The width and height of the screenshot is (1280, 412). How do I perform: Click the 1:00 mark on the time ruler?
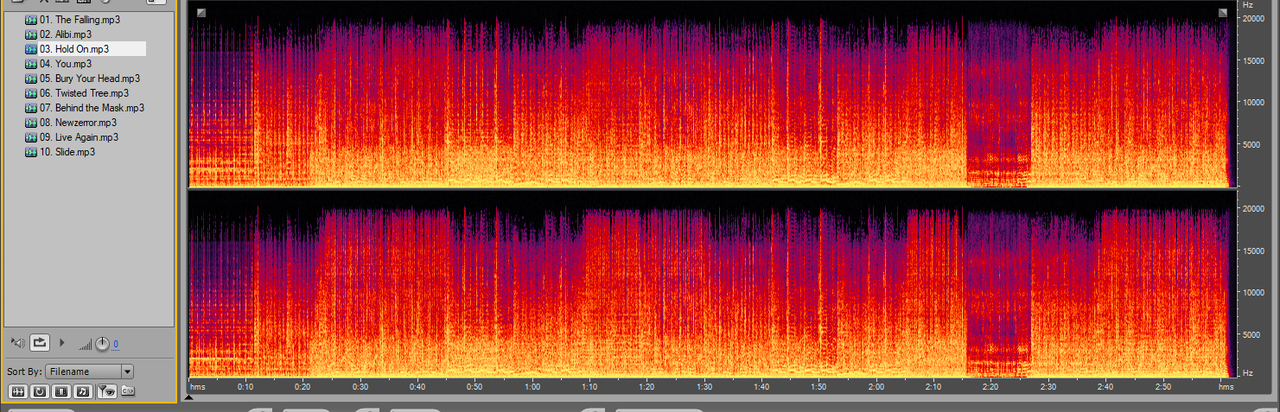click(532, 386)
